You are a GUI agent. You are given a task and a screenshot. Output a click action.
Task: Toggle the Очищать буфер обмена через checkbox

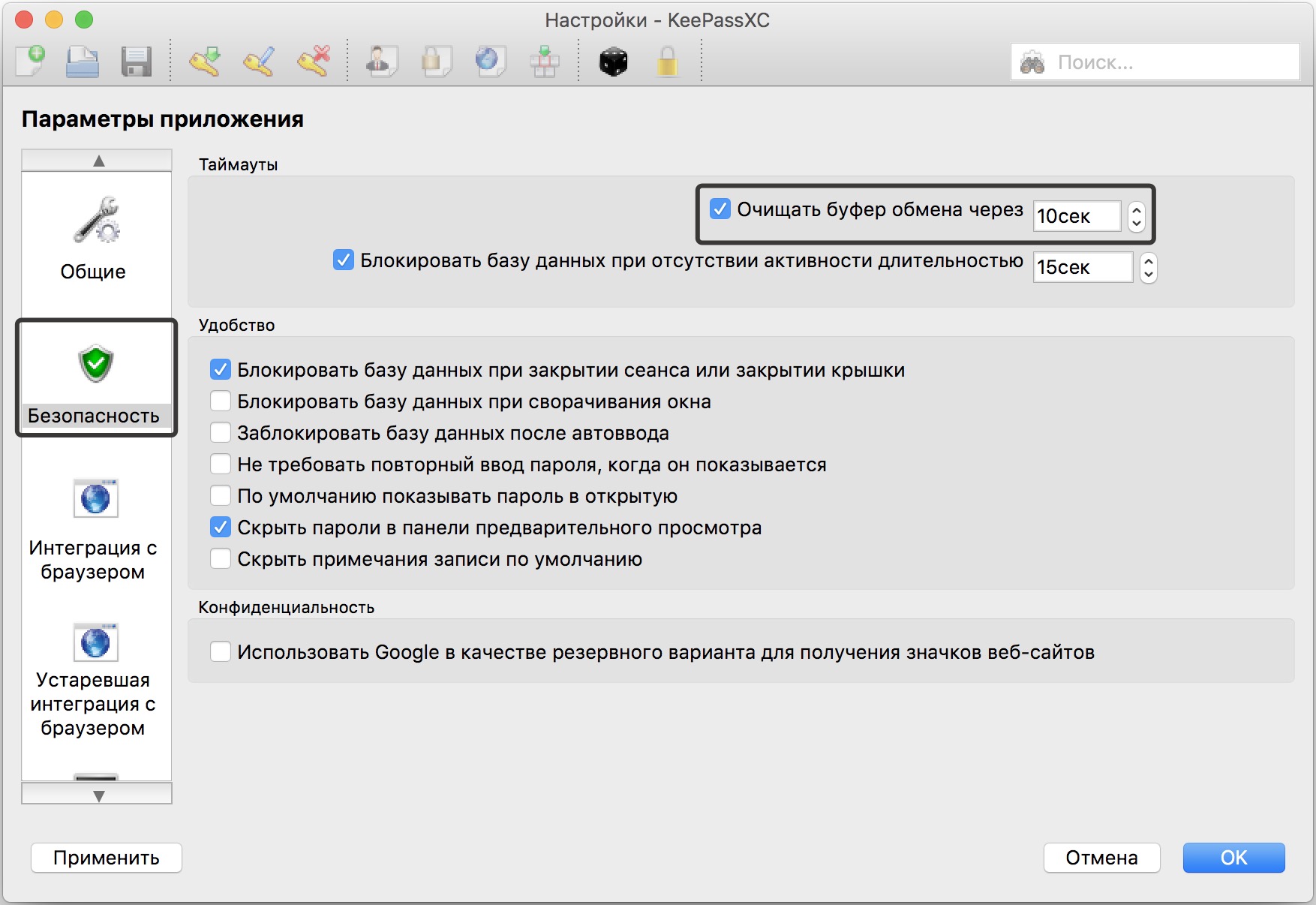[720, 209]
